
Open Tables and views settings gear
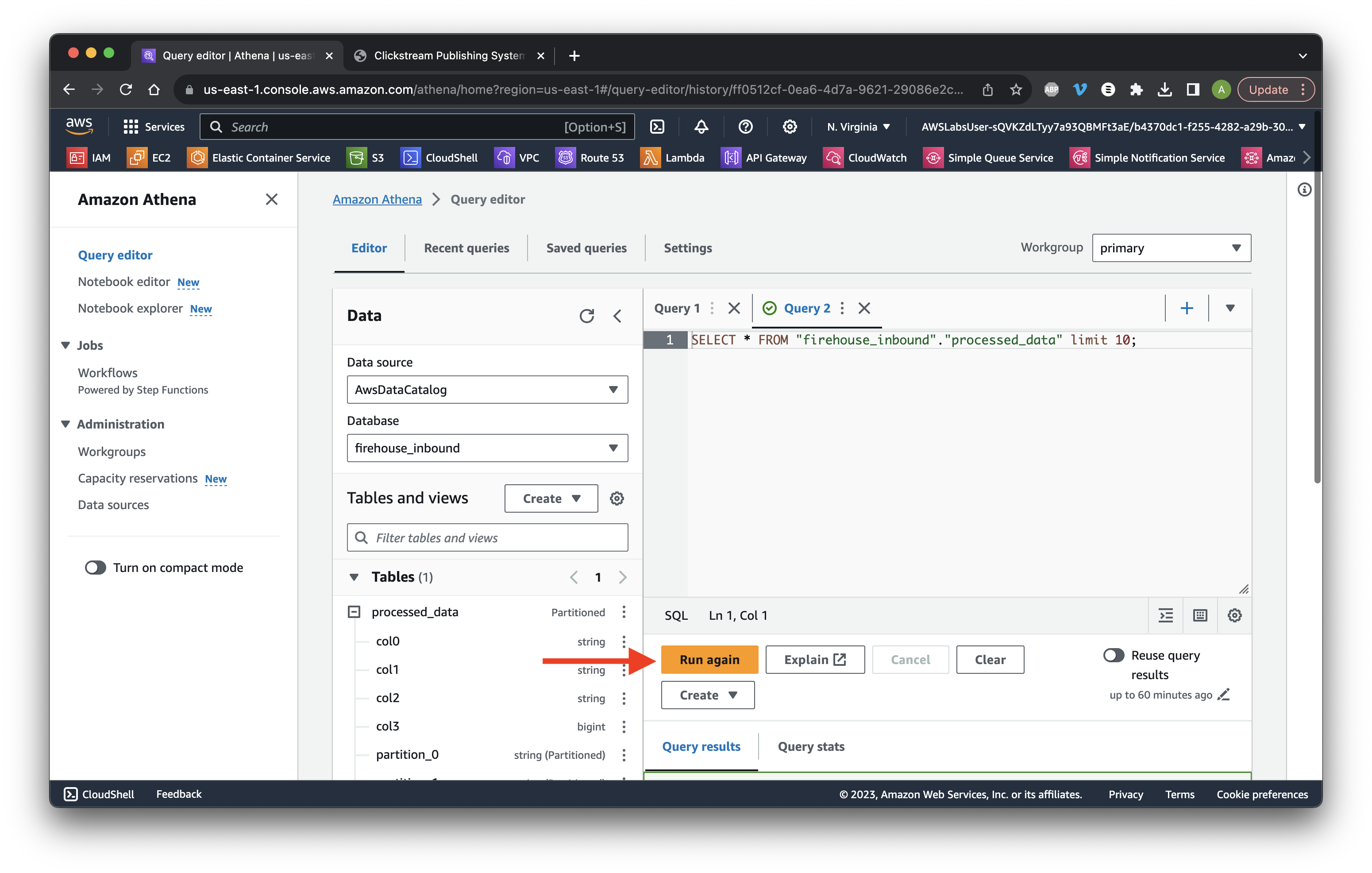tap(617, 498)
